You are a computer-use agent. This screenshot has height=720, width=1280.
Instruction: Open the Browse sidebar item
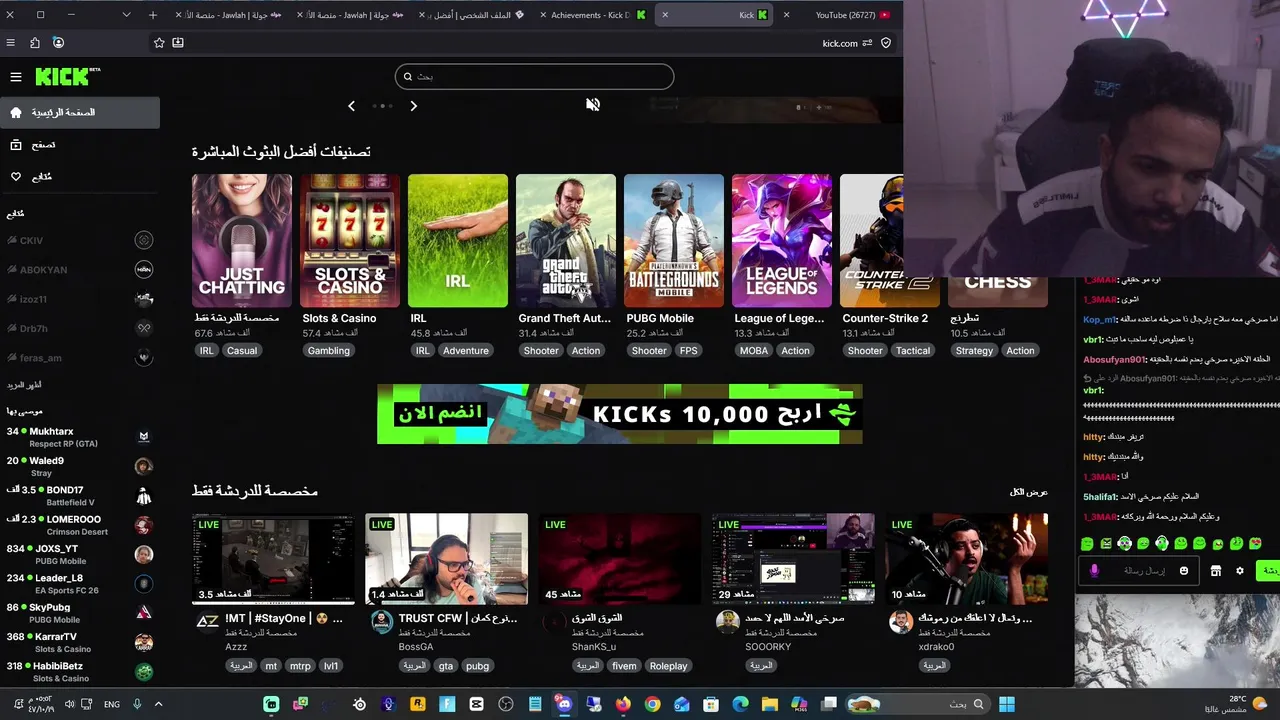[x=80, y=145]
